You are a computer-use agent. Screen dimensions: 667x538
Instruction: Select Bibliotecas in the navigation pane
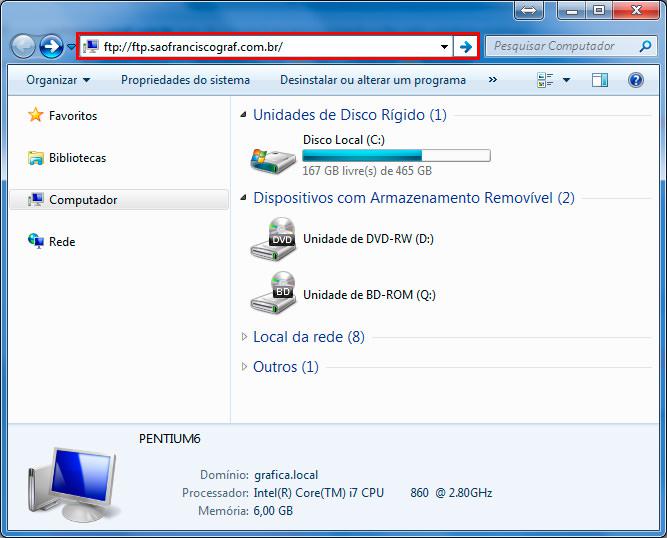[x=77, y=158]
